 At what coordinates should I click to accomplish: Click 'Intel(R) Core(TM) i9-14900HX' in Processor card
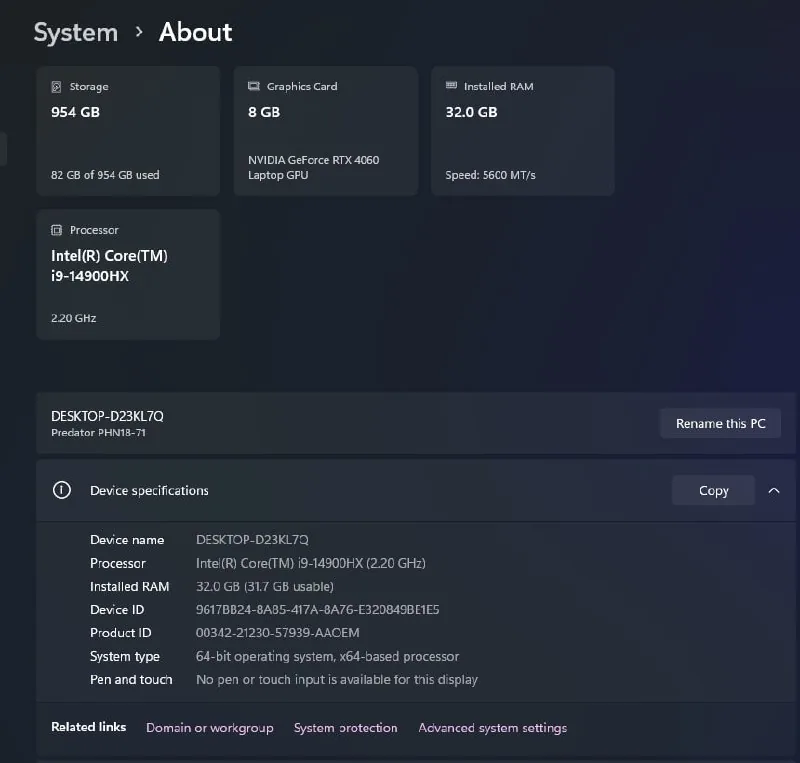109,266
